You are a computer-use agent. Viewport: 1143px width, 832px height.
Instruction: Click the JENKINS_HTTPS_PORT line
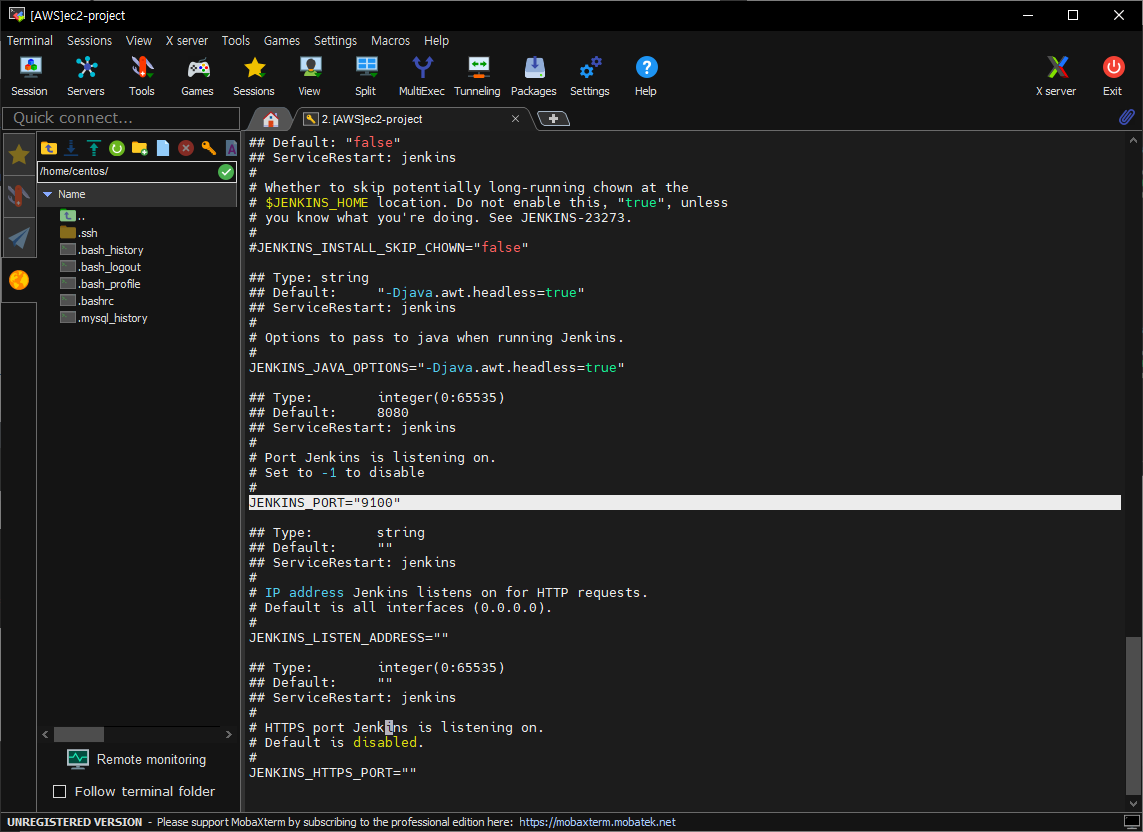pos(332,772)
